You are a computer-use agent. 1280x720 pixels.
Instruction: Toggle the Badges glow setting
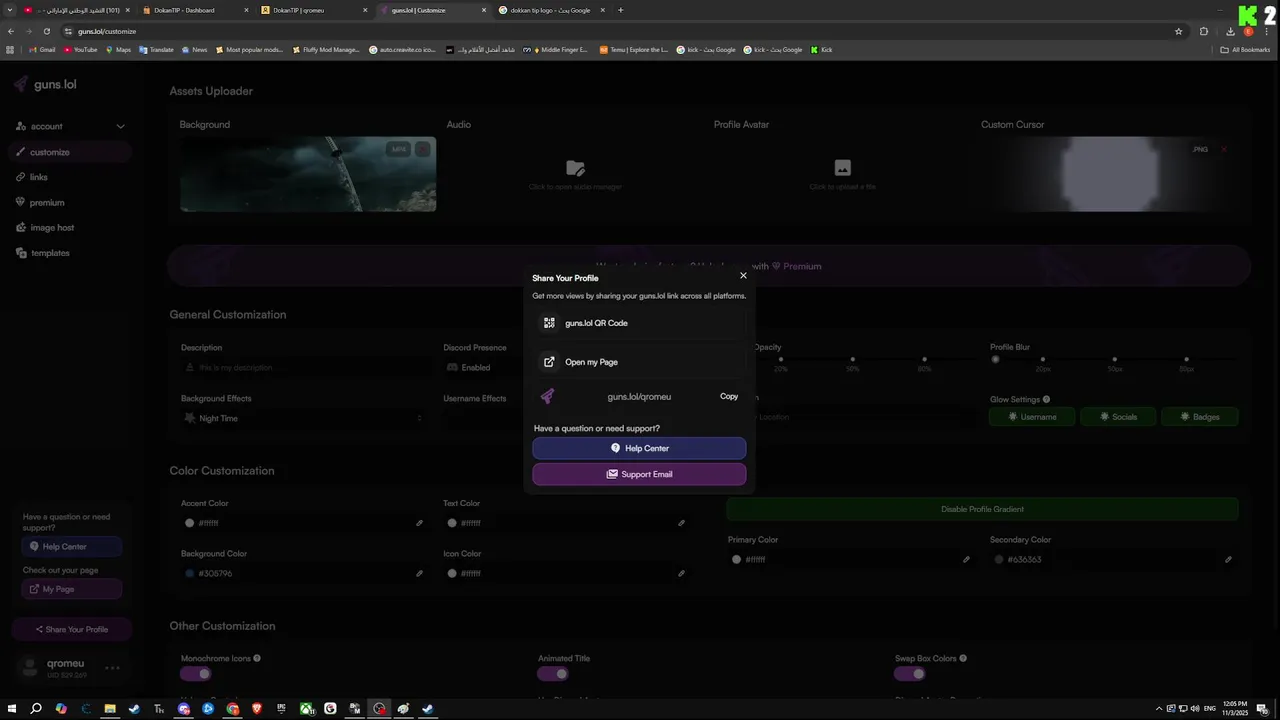(1199, 416)
